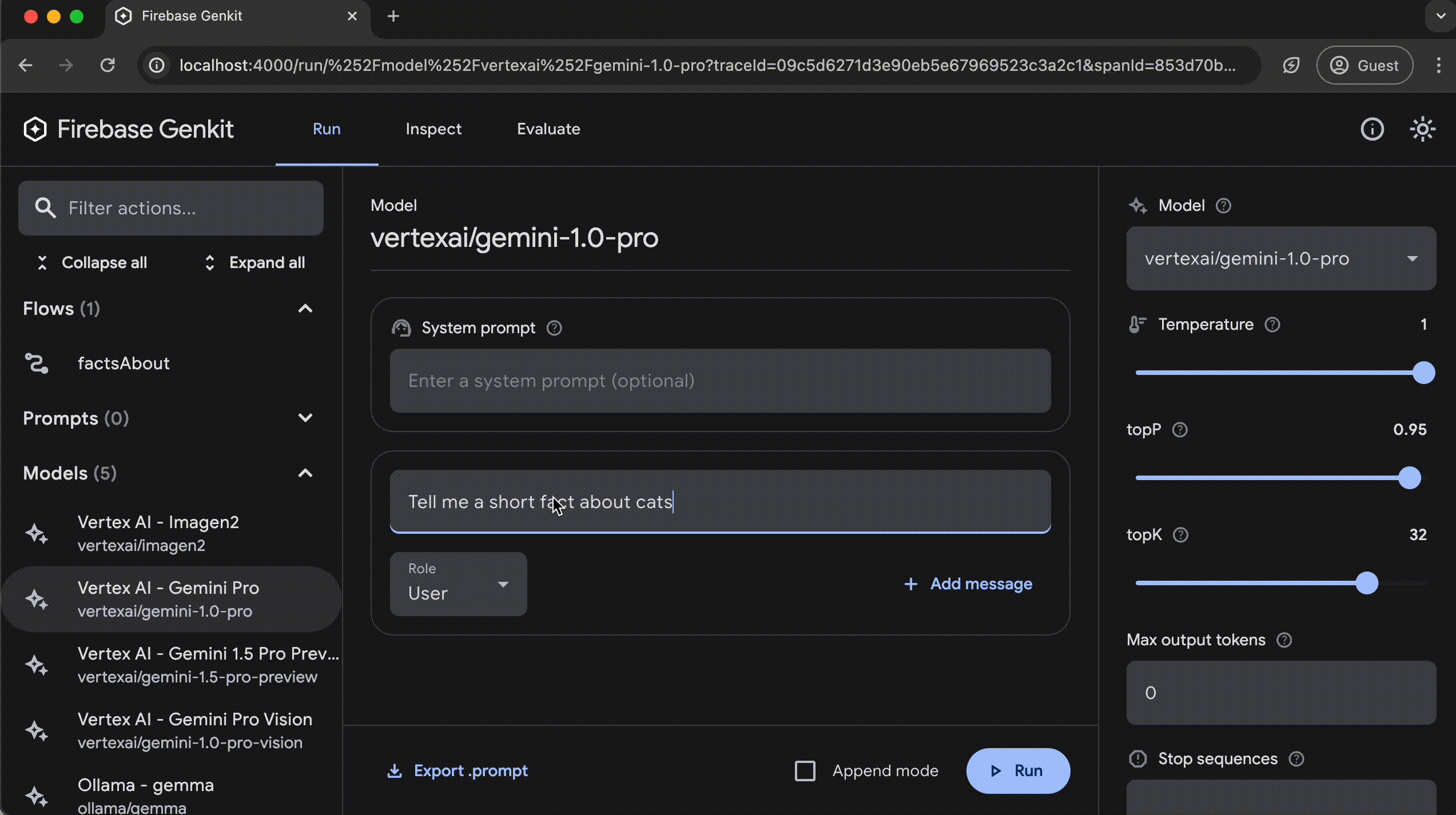1456x815 pixels.
Task: Click the Run button
Action: click(1018, 770)
